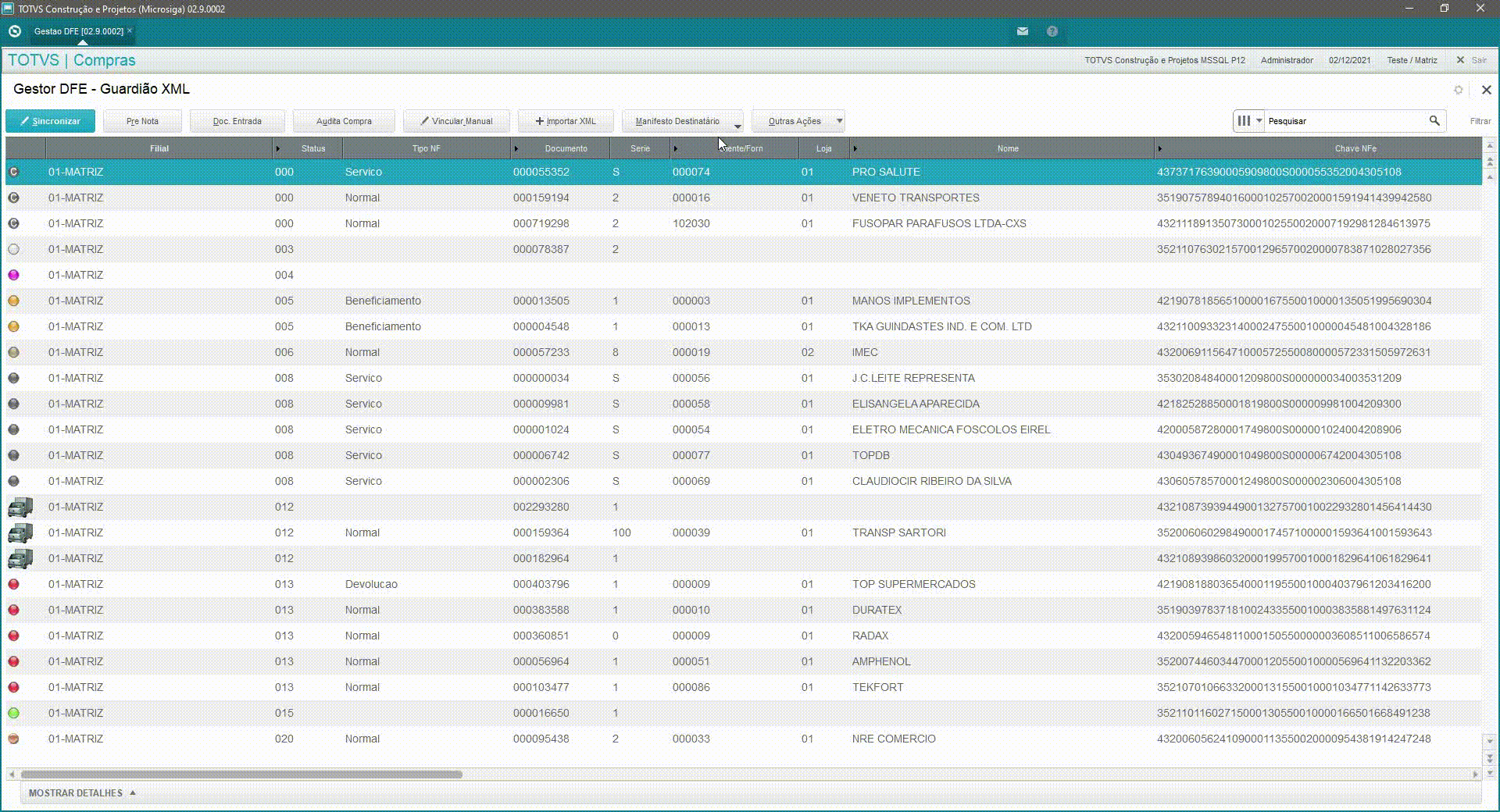Click green status circle of document 000016650 row
The height and width of the screenshot is (812, 1500).
[x=13, y=713]
